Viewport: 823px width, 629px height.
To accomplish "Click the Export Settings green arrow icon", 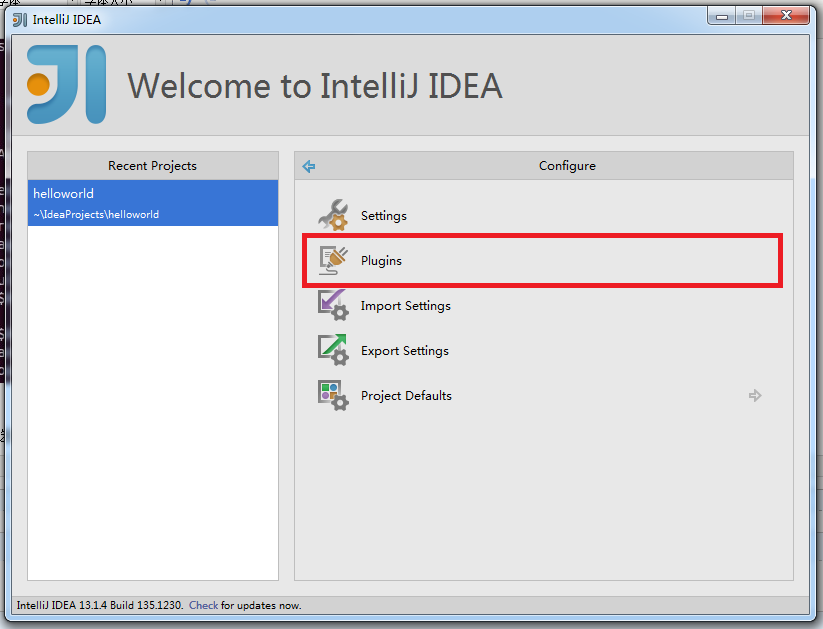I will [333, 350].
